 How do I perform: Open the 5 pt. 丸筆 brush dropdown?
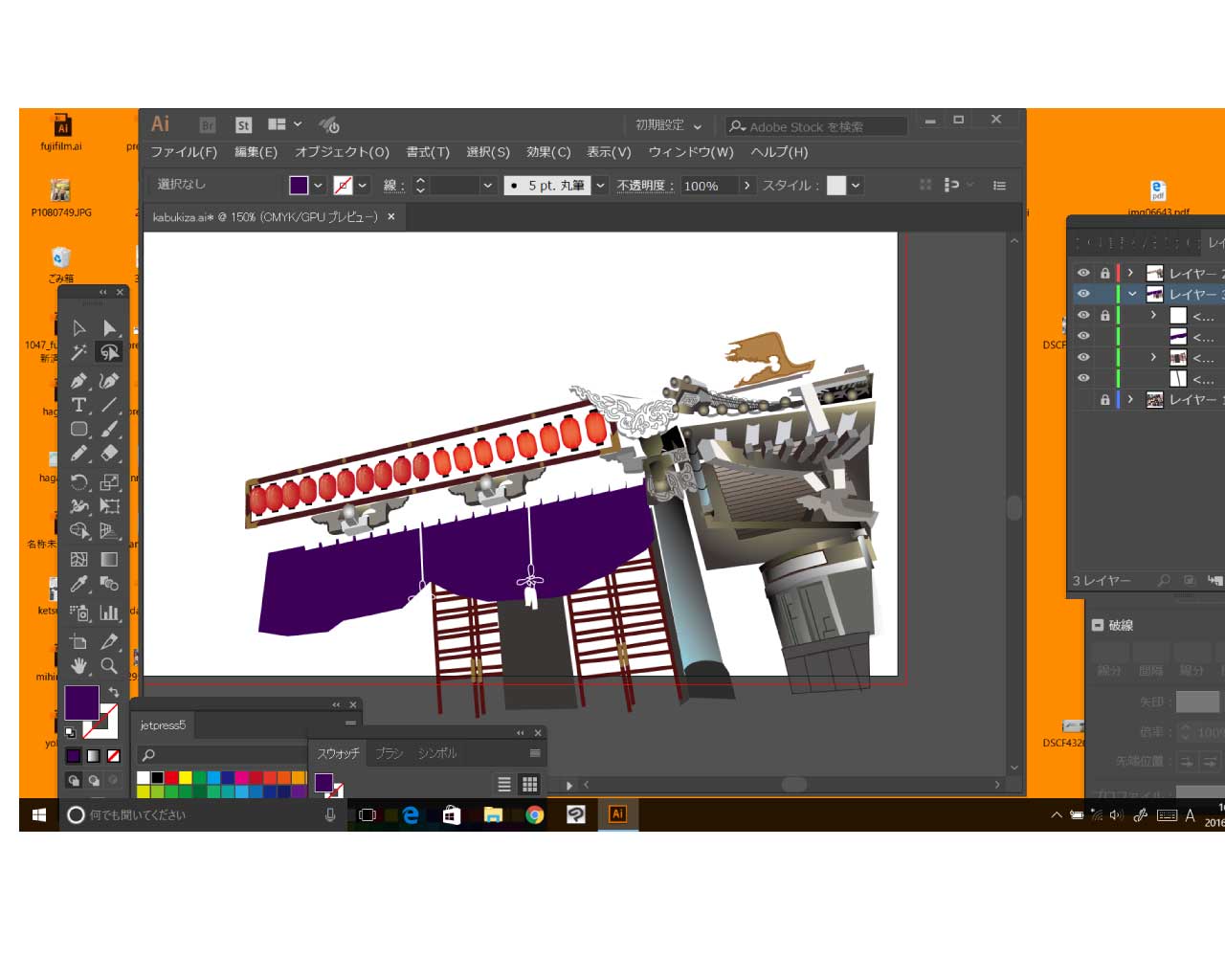[x=600, y=186]
